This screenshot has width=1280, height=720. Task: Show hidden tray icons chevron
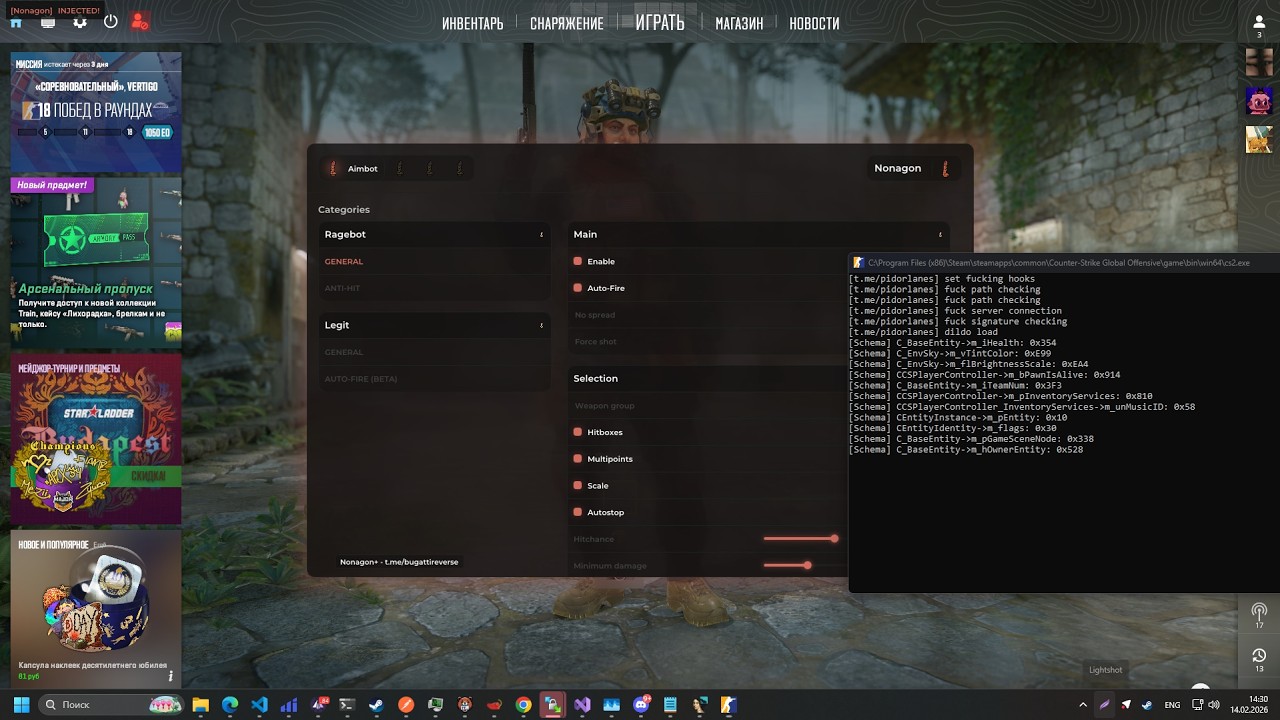(x=1081, y=705)
